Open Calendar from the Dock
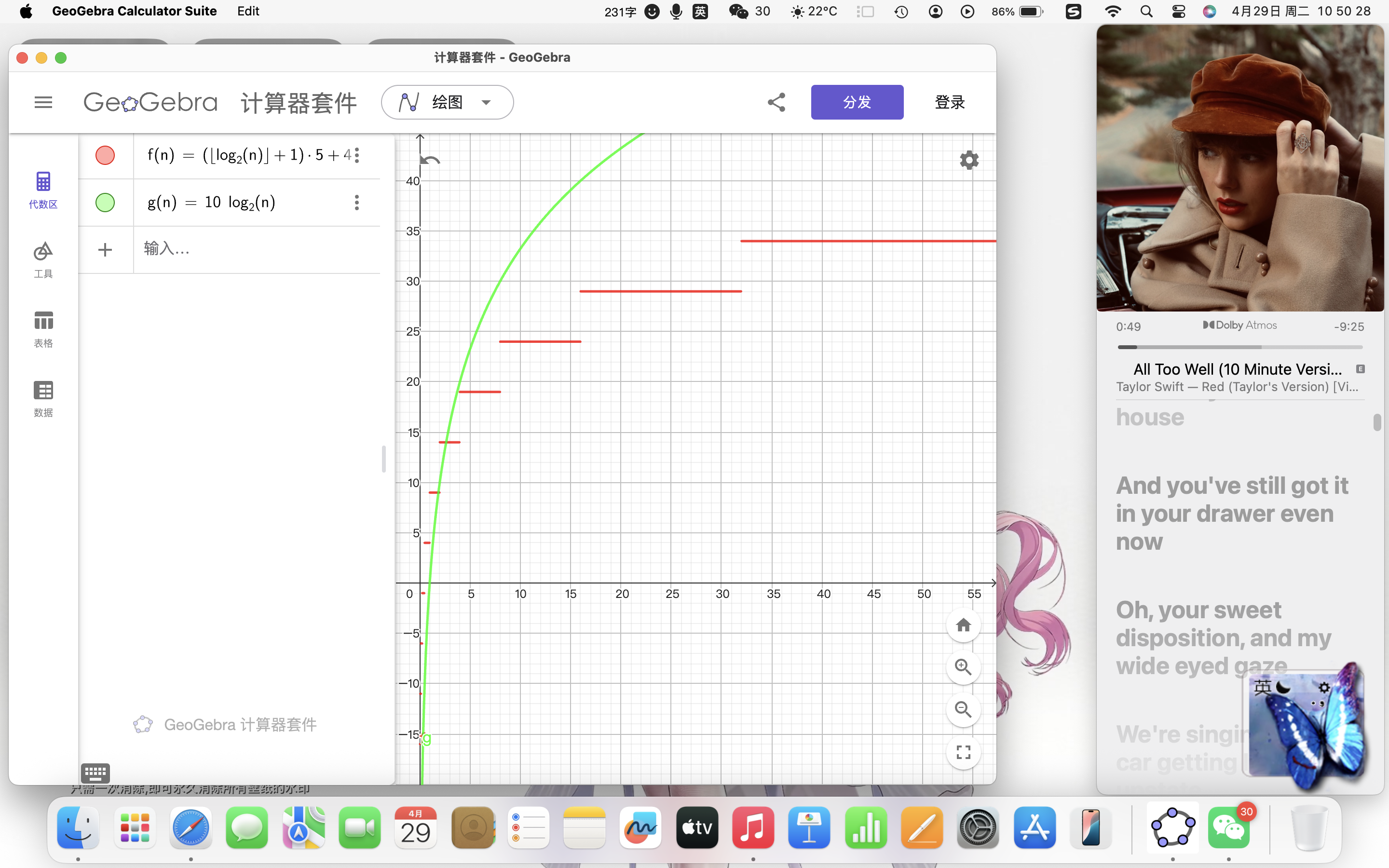 pos(416,828)
